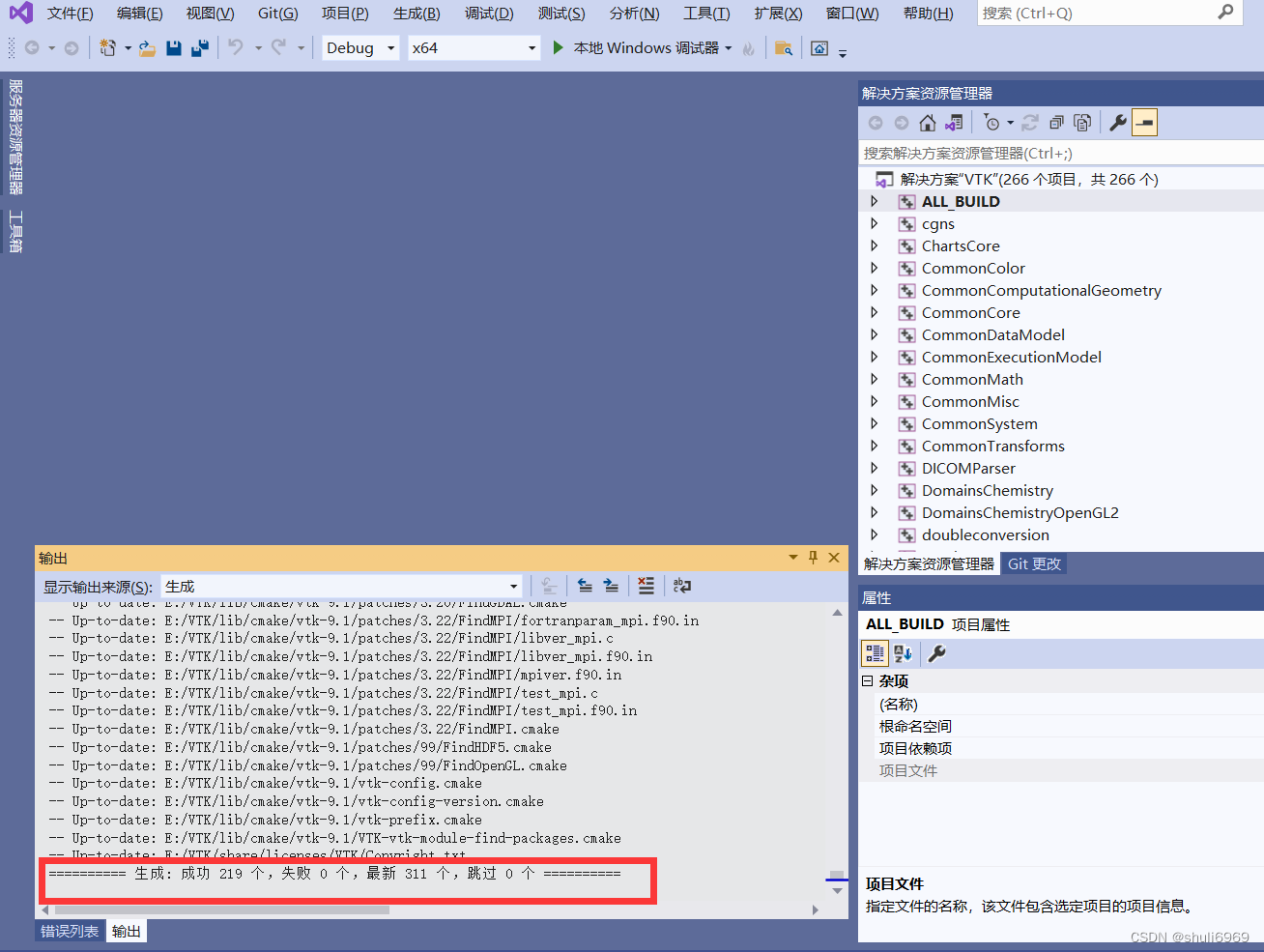Viewport: 1264px width, 952px height.
Task: Click the Solution Explorer search field
Action: [x=1061, y=153]
